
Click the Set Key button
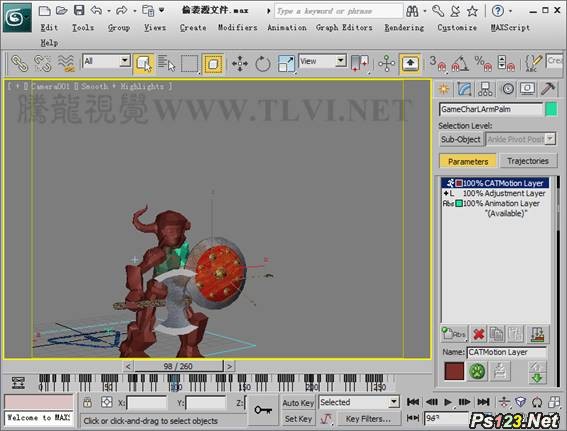[298, 419]
